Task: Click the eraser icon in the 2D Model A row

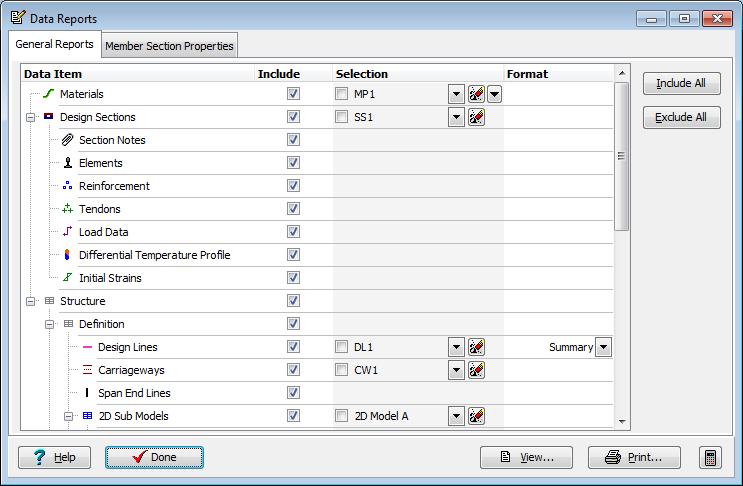Action: pyautogui.click(x=476, y=416)
